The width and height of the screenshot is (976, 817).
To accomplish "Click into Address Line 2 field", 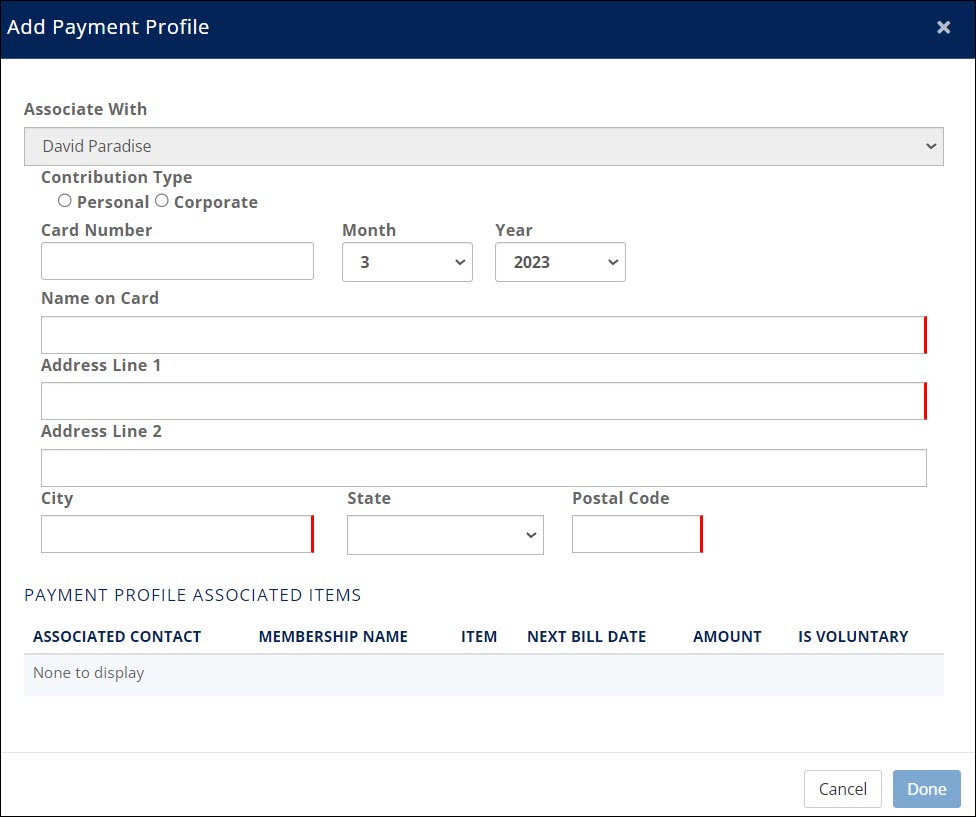I will point(483,468).
